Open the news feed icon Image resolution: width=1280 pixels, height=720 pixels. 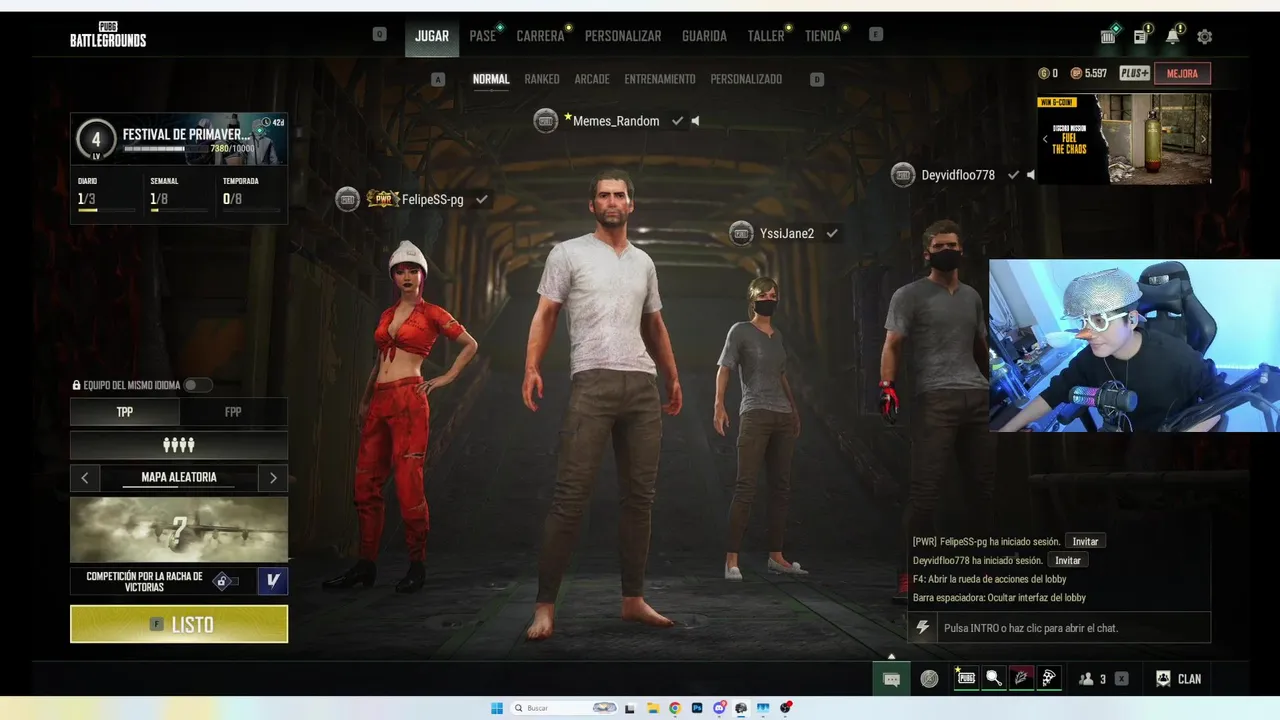click(x=1140, y=37)
